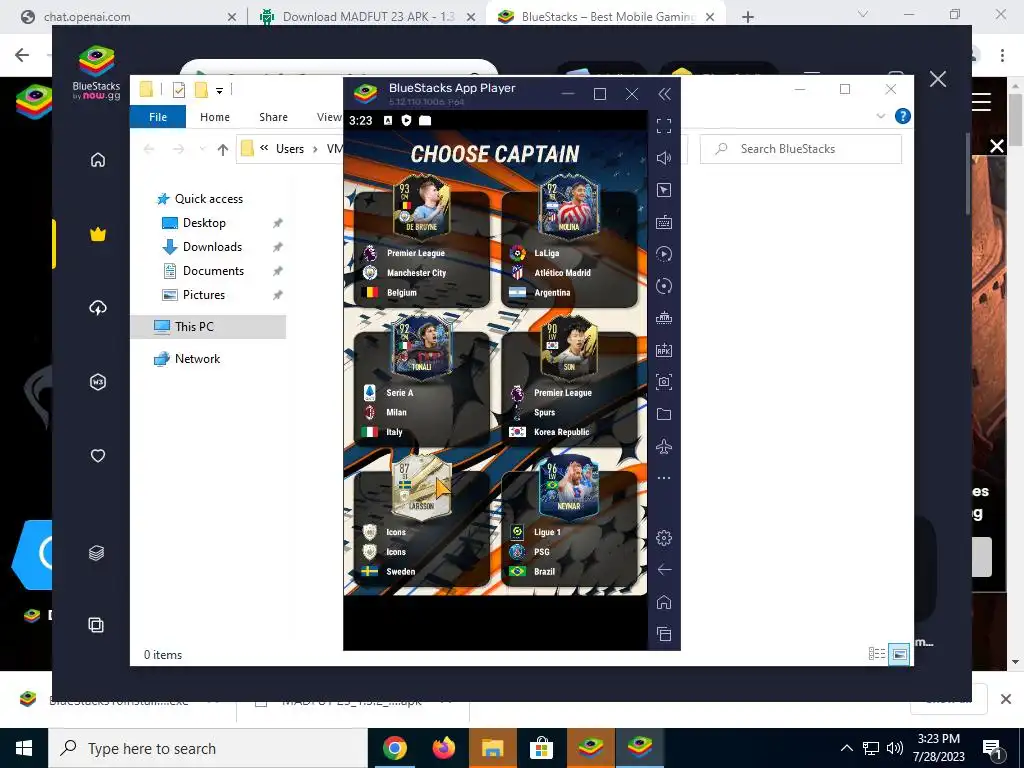Screen dimensions: 1024x768
Task: Go to Android home via sidebar house icon
Action: [x=664, y=602]
